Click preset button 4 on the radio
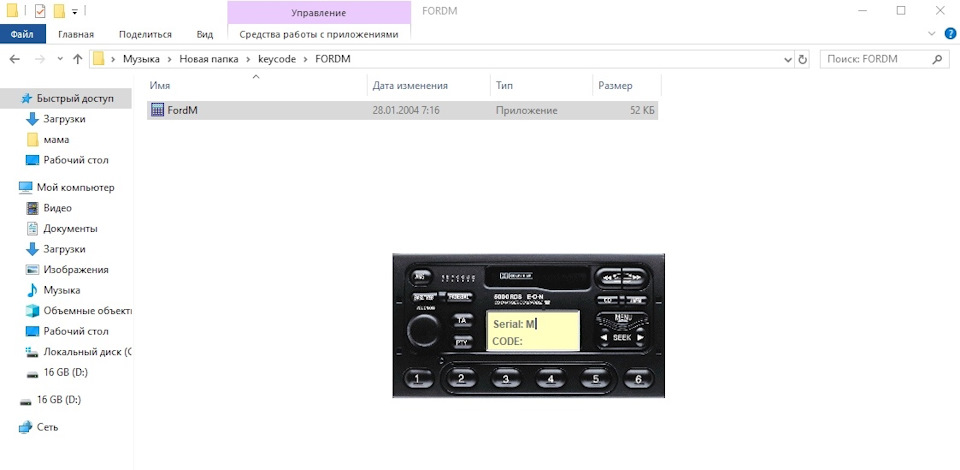The width and height of the screenshot is (960, 470). pos(551,379)
